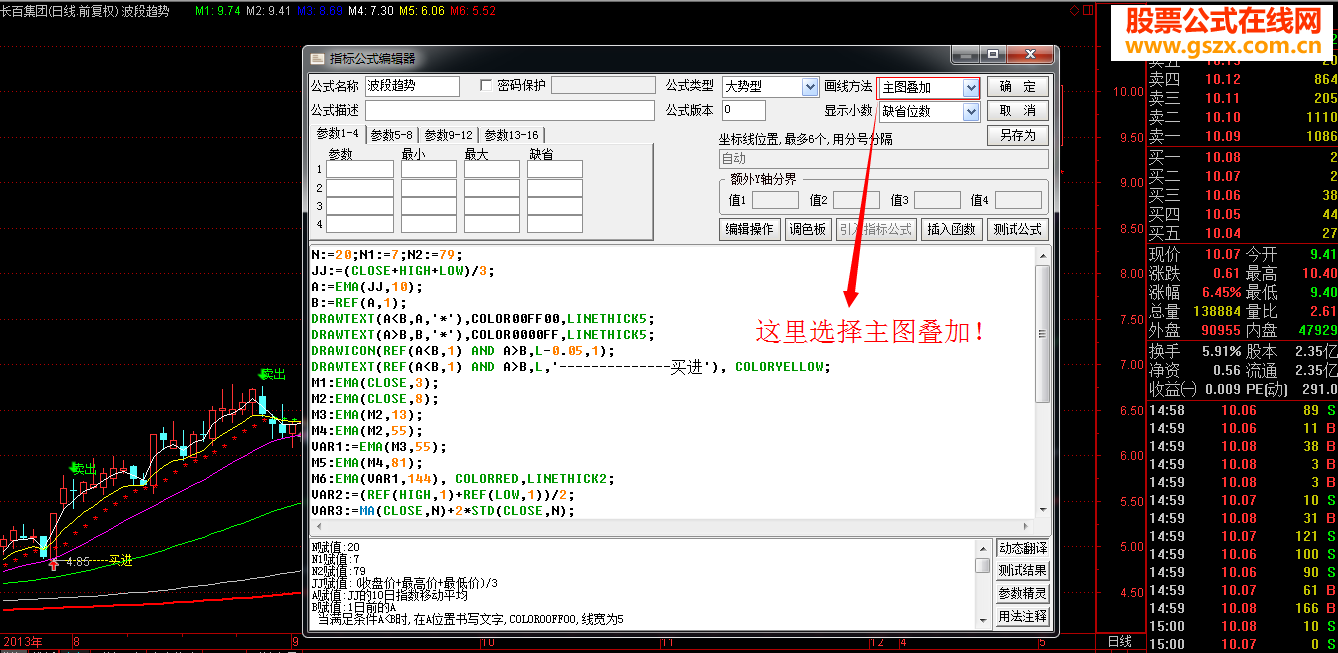Image resolution: width=1338 pixels, height=653 pixels.
Task: Open the 显示小数 dropdown showing 缺省位数
Action: click(970, 111)
